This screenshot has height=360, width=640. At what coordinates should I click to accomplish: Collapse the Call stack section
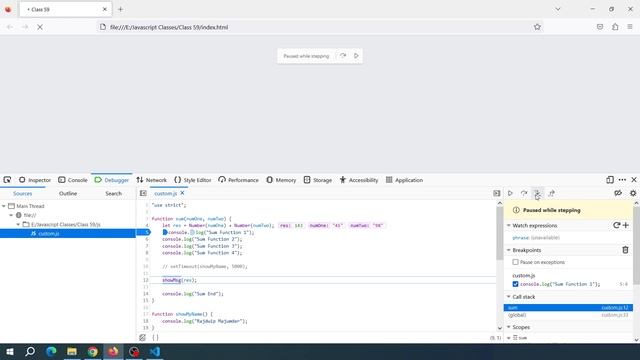(509, 297)
